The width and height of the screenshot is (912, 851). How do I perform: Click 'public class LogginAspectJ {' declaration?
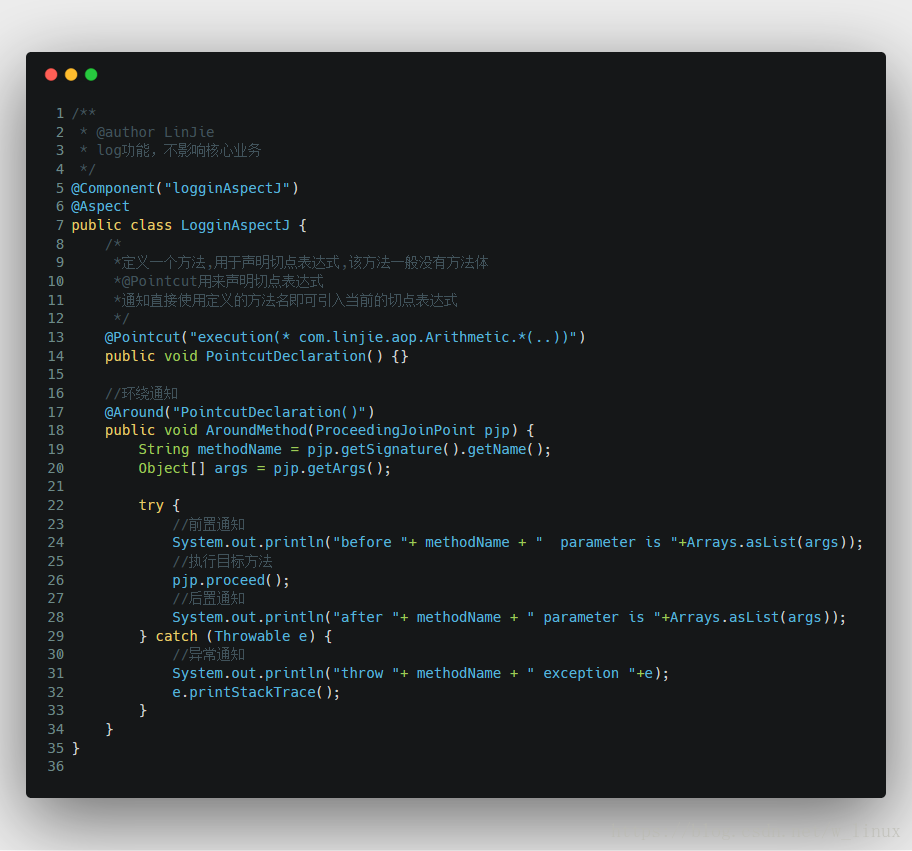(x=189, y=225)
